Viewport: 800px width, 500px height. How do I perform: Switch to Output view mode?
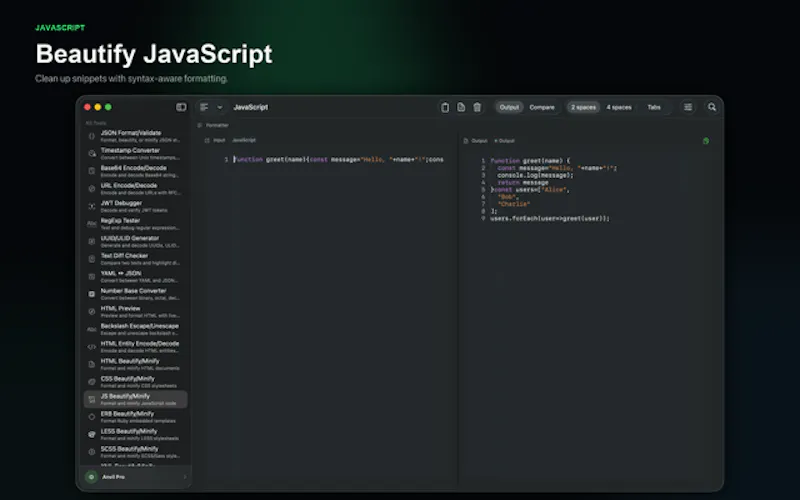pos(509,107)
